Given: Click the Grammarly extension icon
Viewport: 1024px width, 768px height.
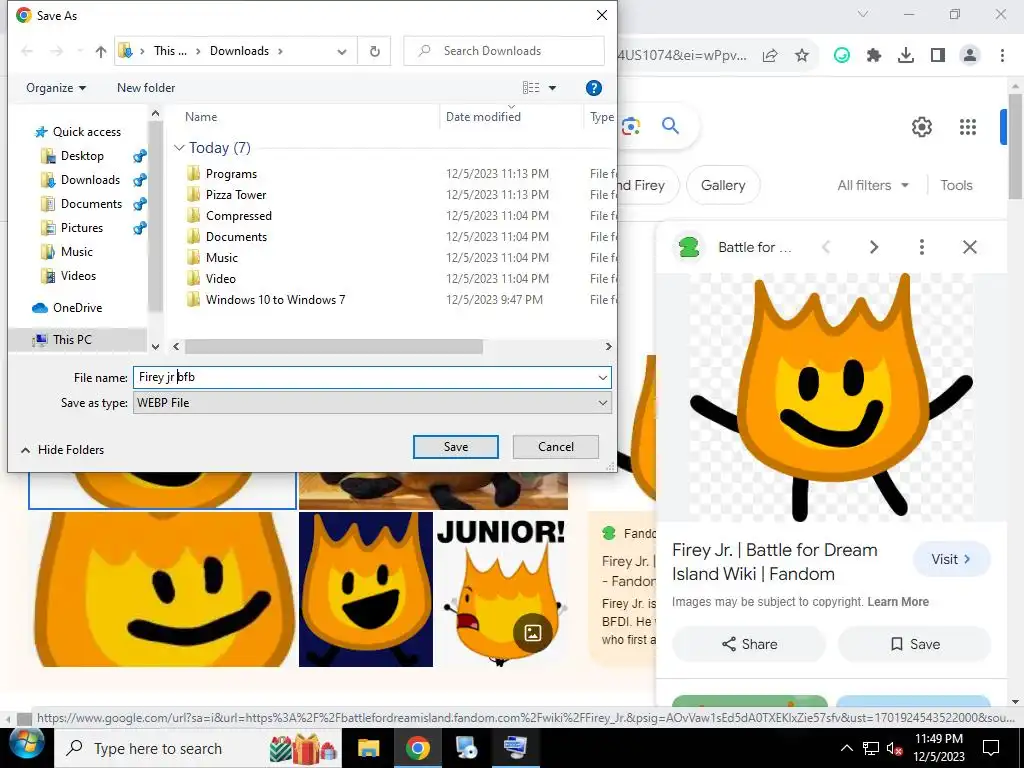Looking at the screenshot, I should tap(842, 56).
